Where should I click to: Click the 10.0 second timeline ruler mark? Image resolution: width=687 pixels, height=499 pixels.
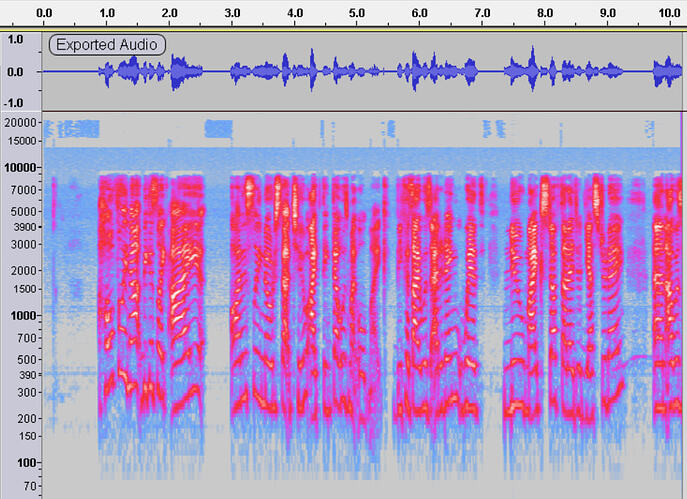tap(669, 14)
